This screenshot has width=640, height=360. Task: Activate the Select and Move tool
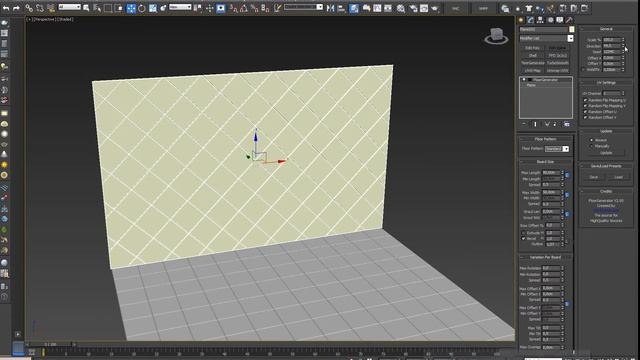coord(131,8)
